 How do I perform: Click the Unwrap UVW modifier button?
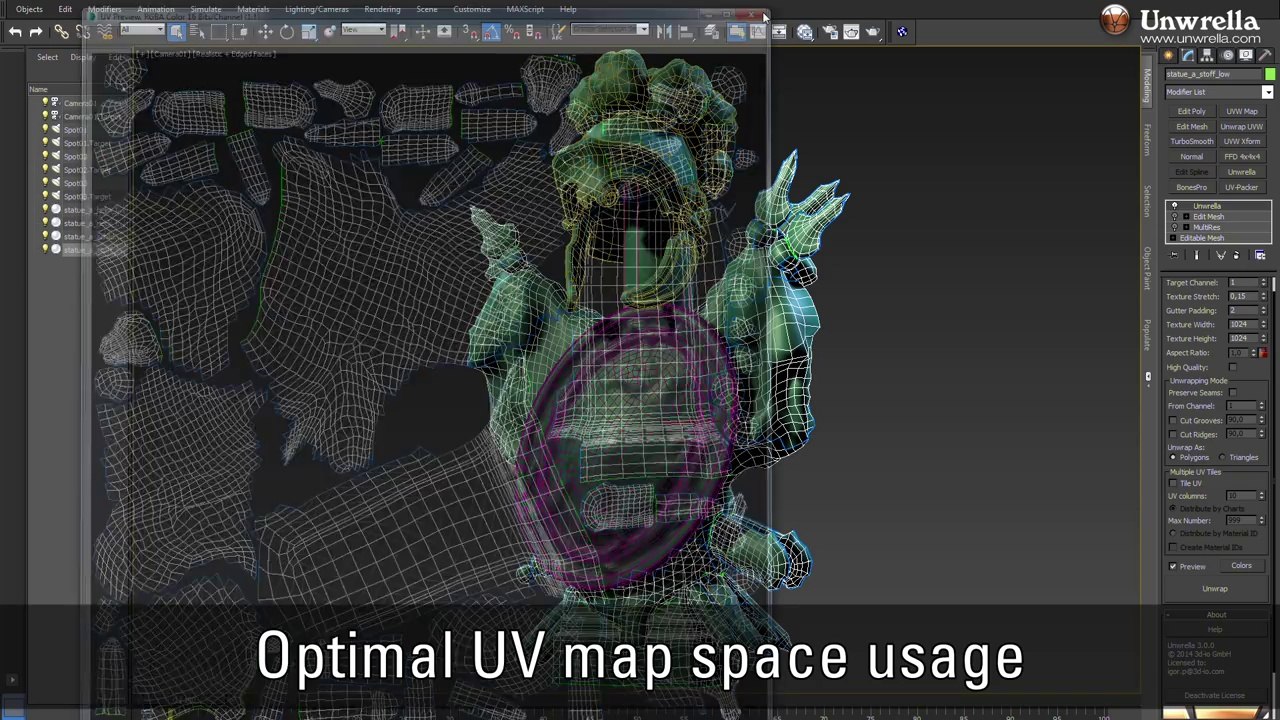click(x=1242, y=127)
